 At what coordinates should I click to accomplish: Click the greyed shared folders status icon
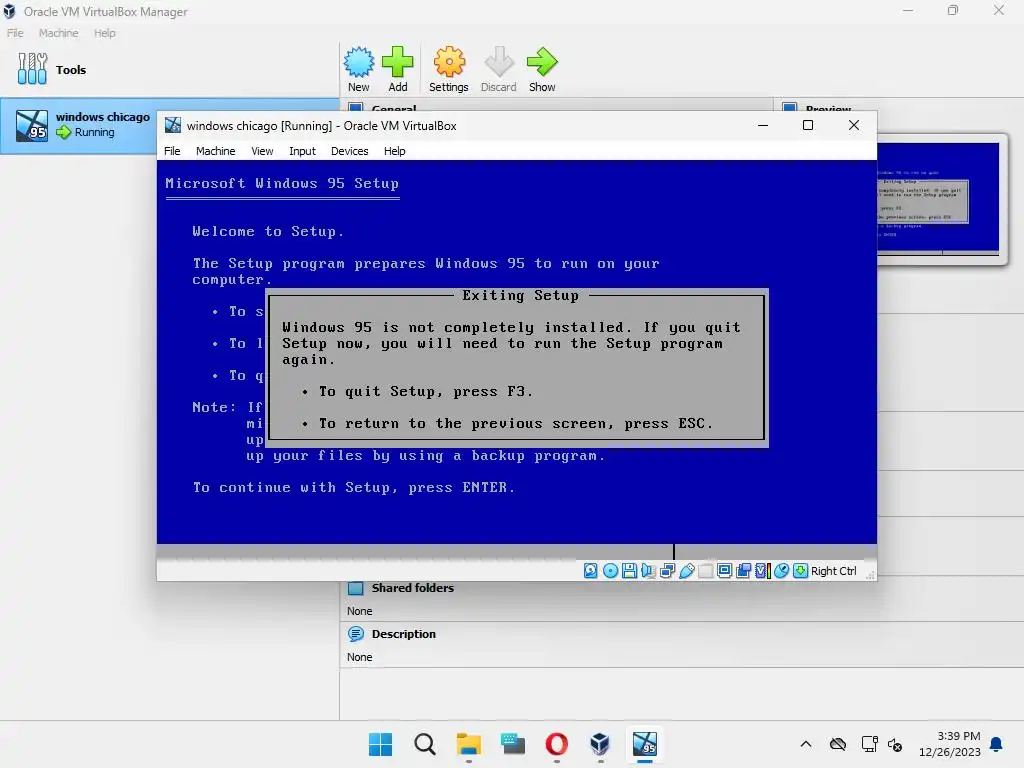705,571
